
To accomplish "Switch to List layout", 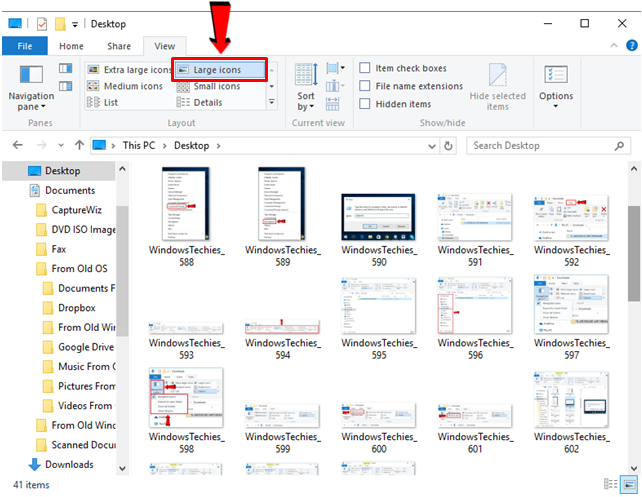I will [103, 102].
